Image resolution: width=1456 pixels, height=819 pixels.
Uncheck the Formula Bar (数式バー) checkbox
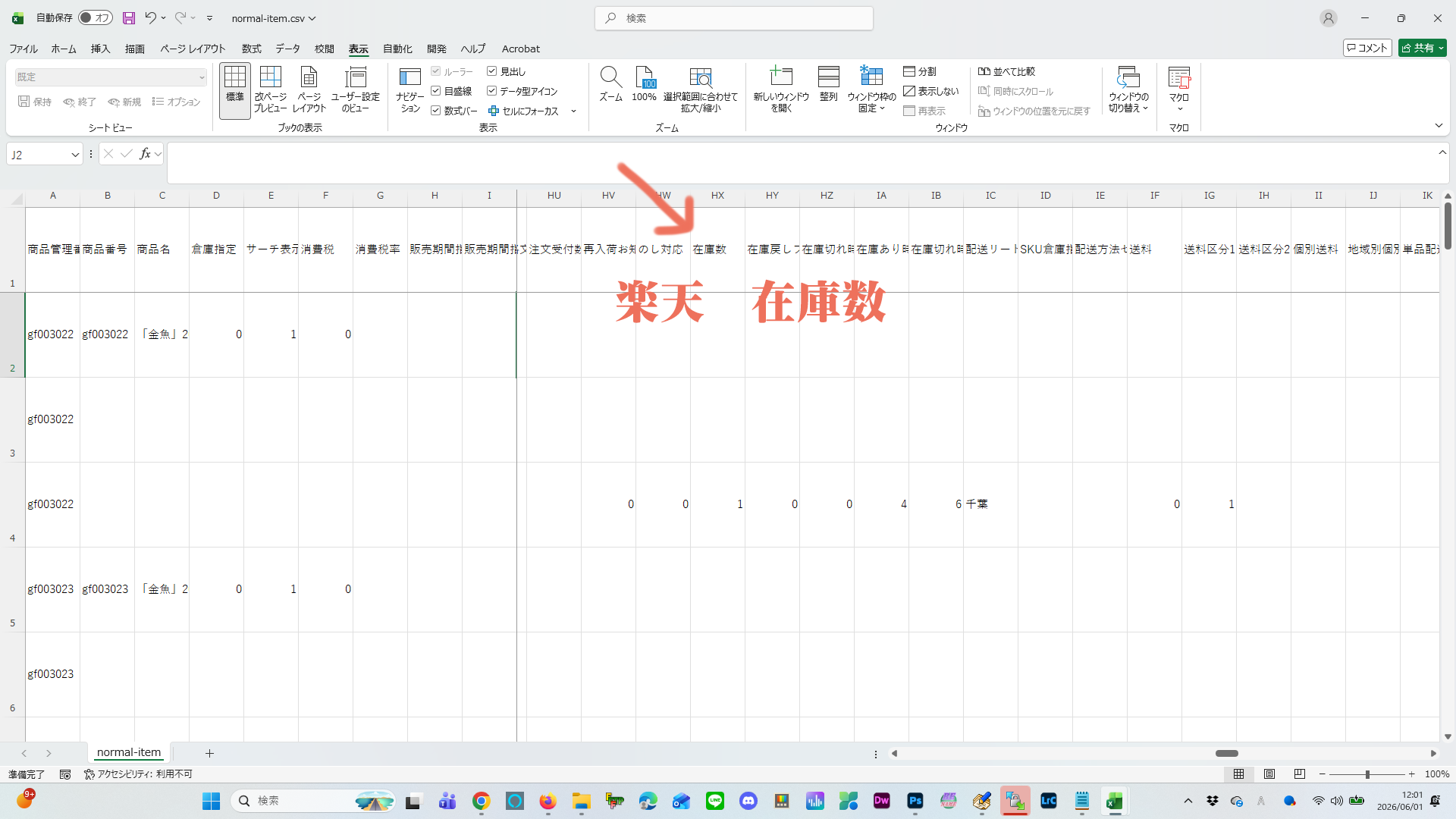436,111
